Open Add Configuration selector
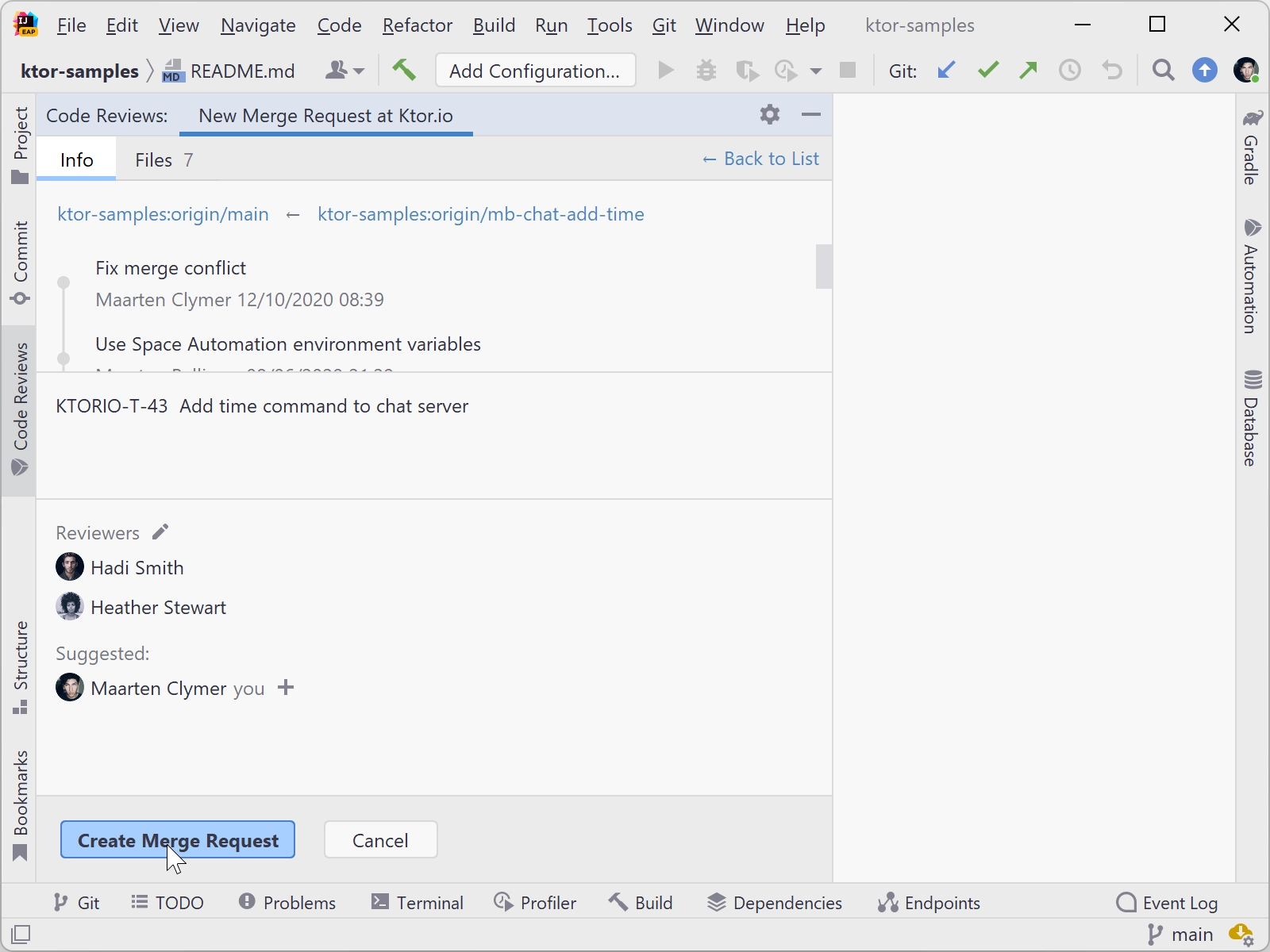1270x952 pixels. point(536,71)
